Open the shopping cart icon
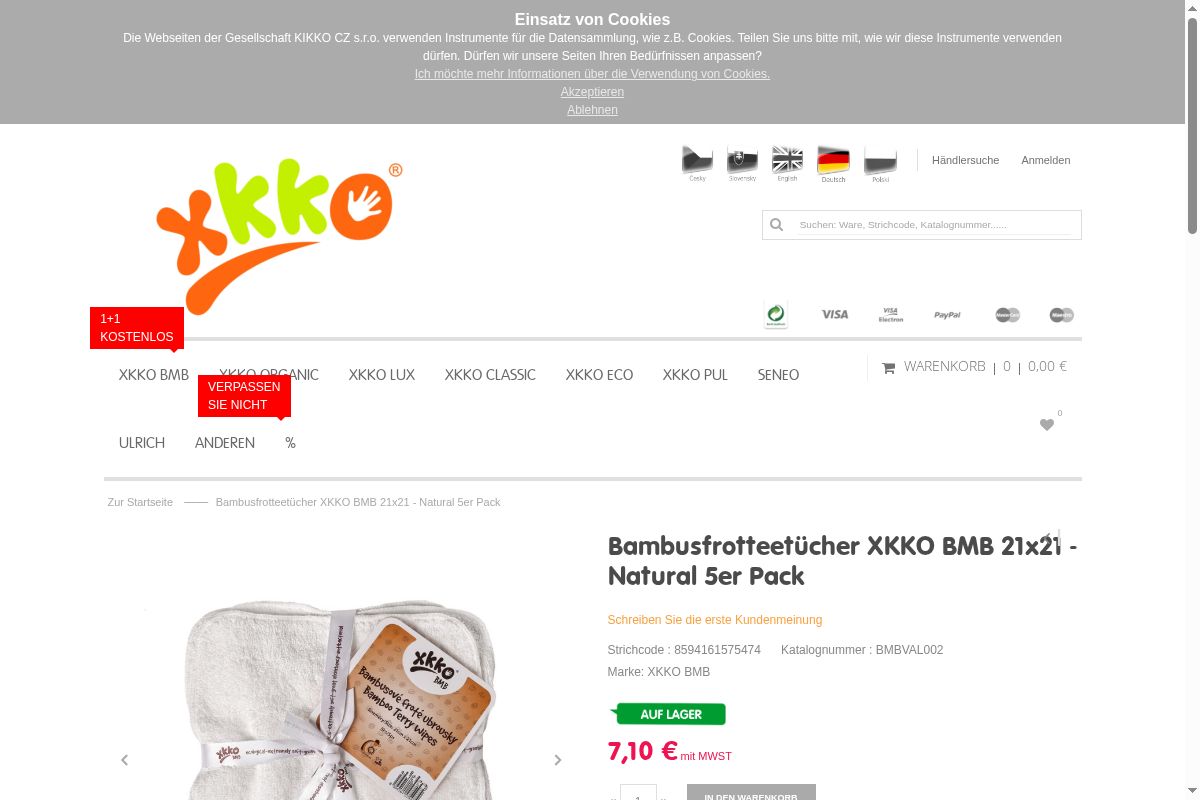This screenshot has height=800, width=1200. [888, 368]
